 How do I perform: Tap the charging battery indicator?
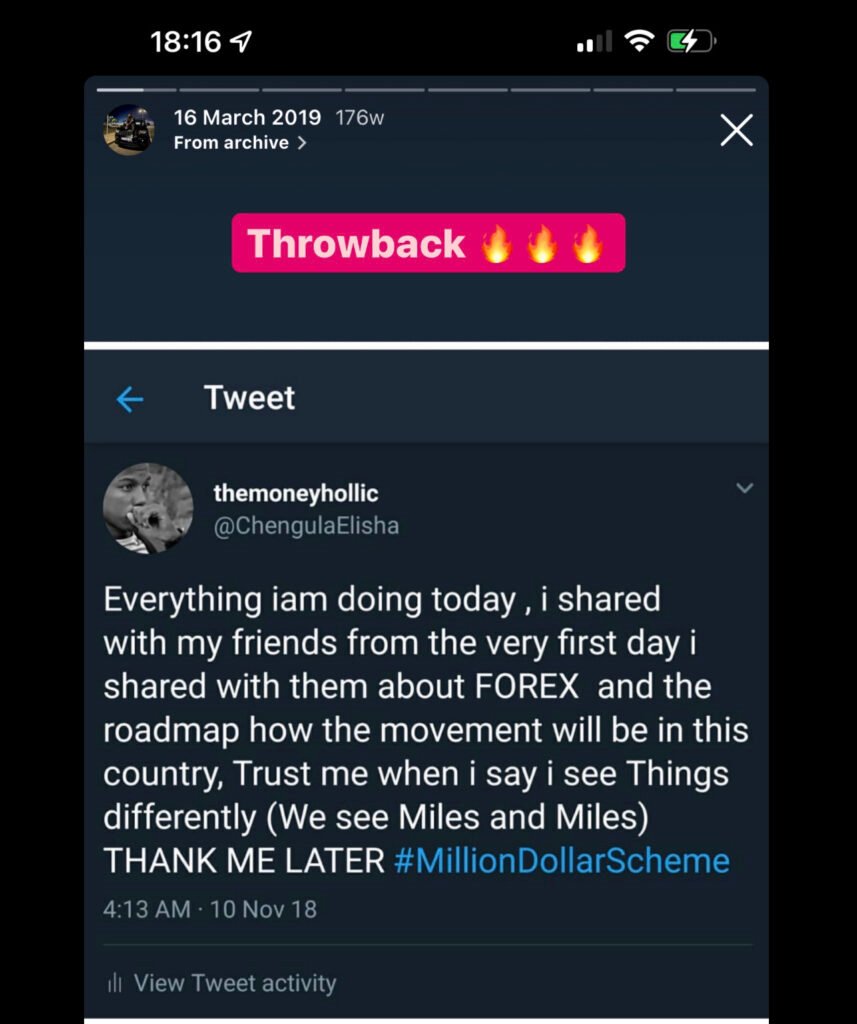tap(692, 41)
